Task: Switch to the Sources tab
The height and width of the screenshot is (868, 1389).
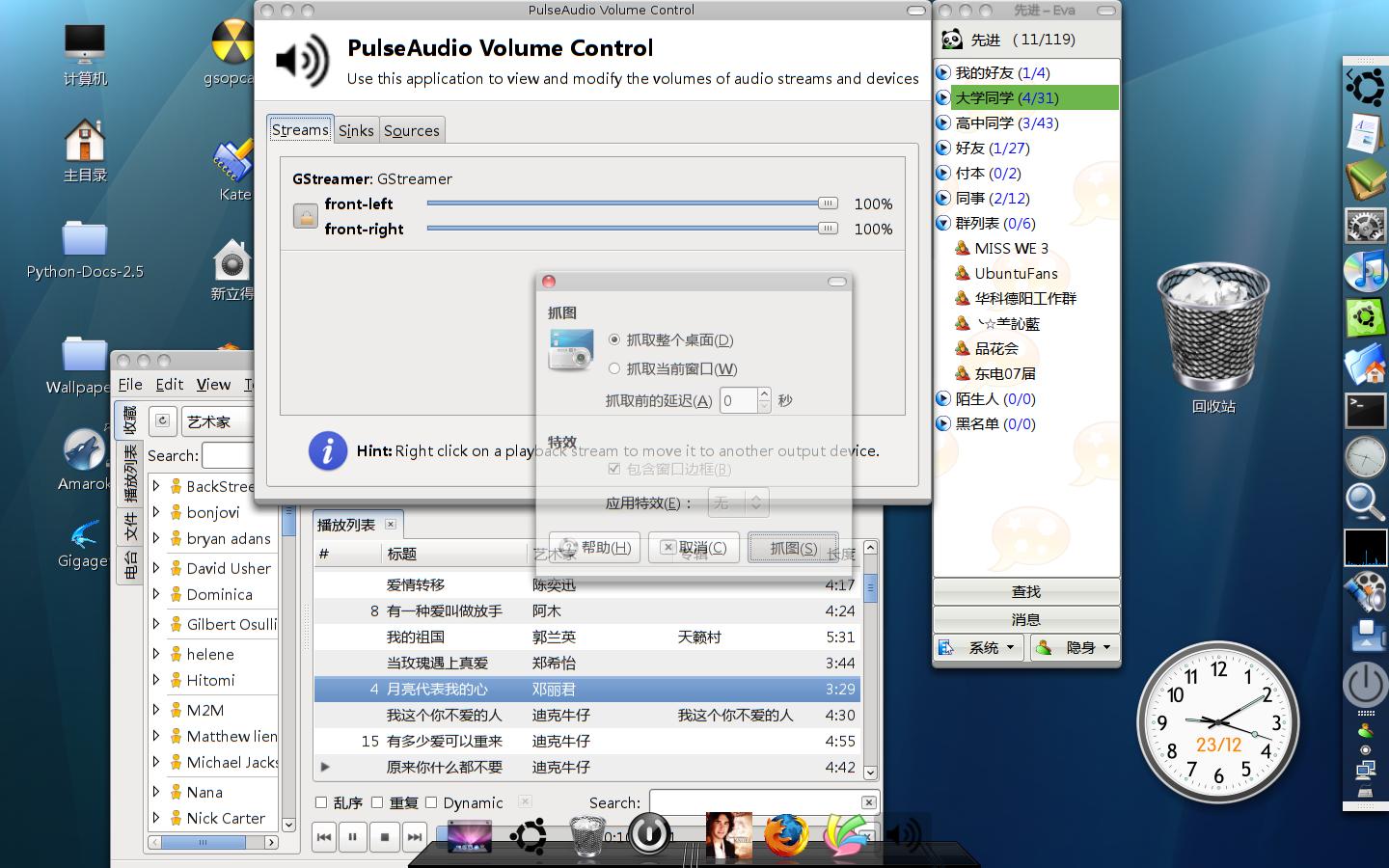Action: [x=412, y=130]
